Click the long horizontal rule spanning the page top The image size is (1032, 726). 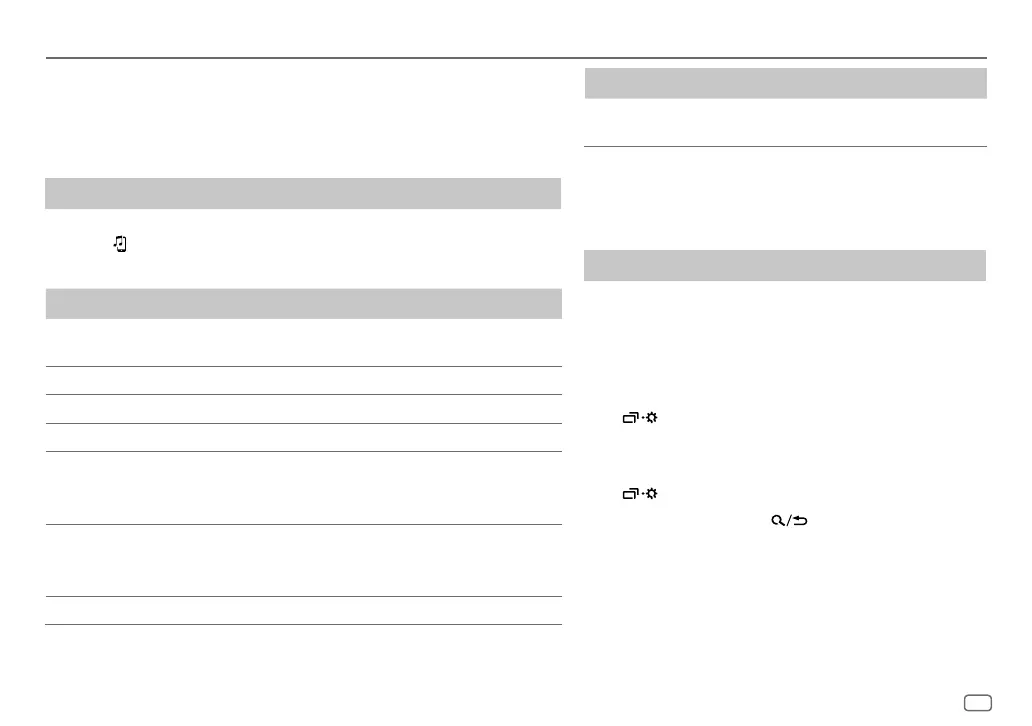pos(516,58)
